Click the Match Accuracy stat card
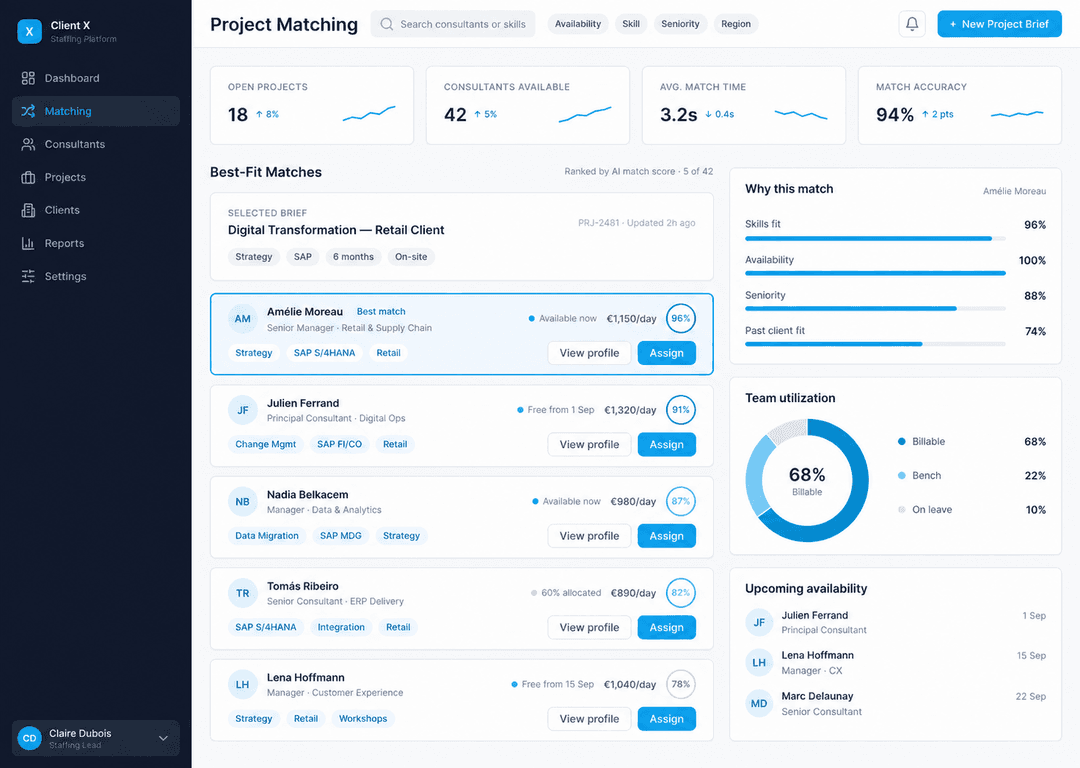The height and width of the screenshot is (768, 1080). click(x=959, y=105)
